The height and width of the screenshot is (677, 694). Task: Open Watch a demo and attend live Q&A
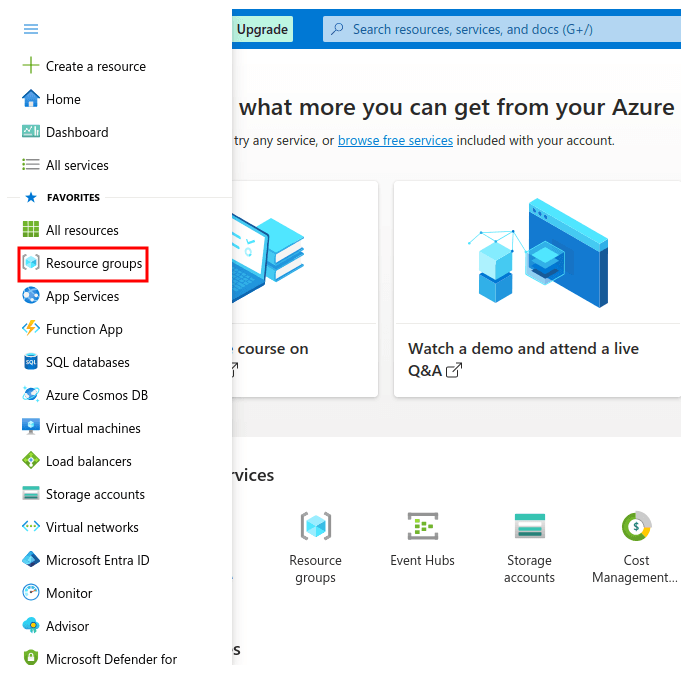[x=523, y=359]
